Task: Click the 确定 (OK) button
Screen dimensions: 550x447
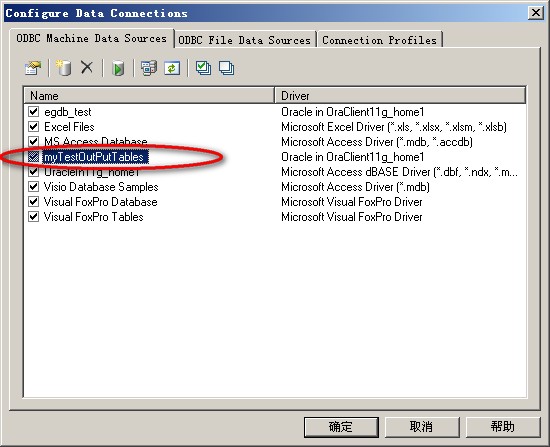Action: click(341, 427)
